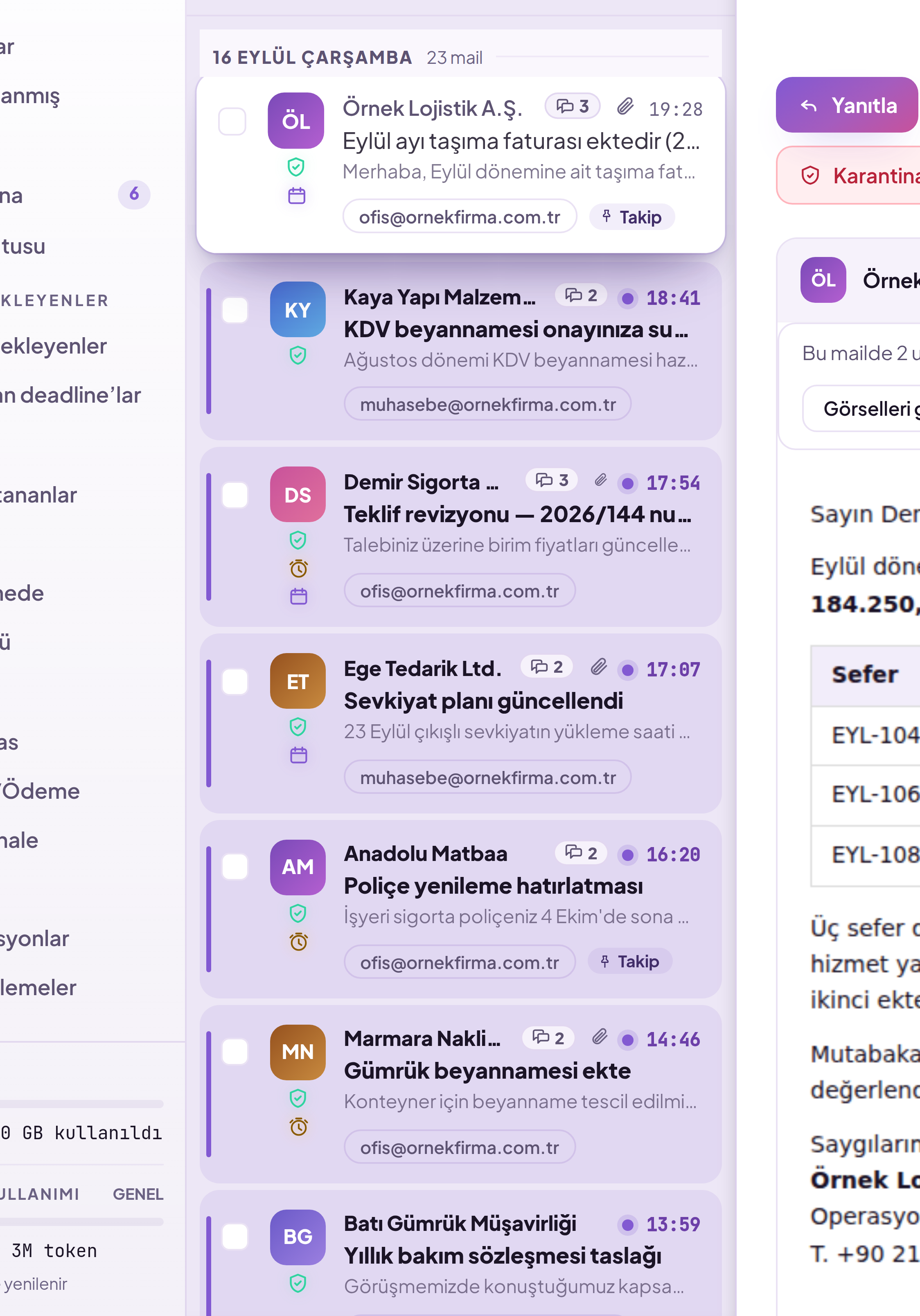Click the attachment paperclip on Örnek Lojistik mail
The width and height of the screenshot is (920, 1316).
(625, 107)
